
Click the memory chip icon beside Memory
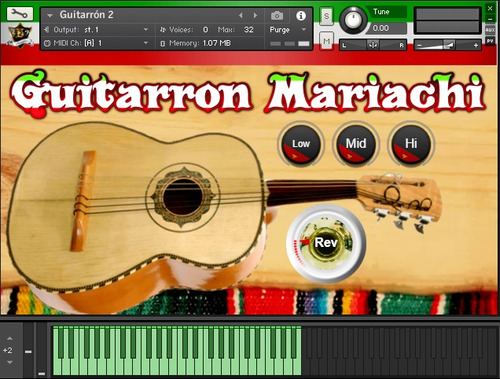[x=163, y=43]
